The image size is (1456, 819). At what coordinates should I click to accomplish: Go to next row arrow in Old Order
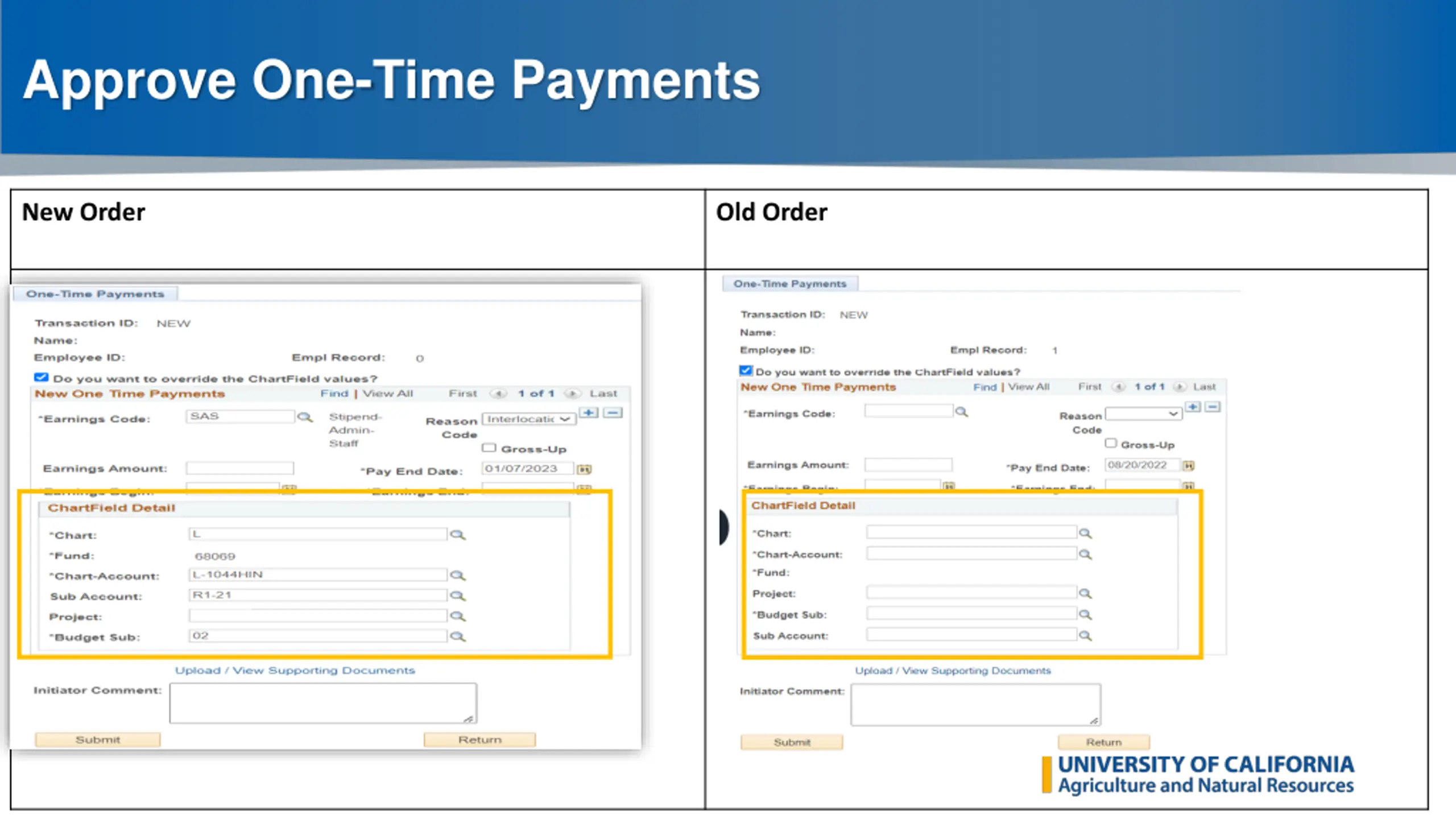[x=1180, y=387]
